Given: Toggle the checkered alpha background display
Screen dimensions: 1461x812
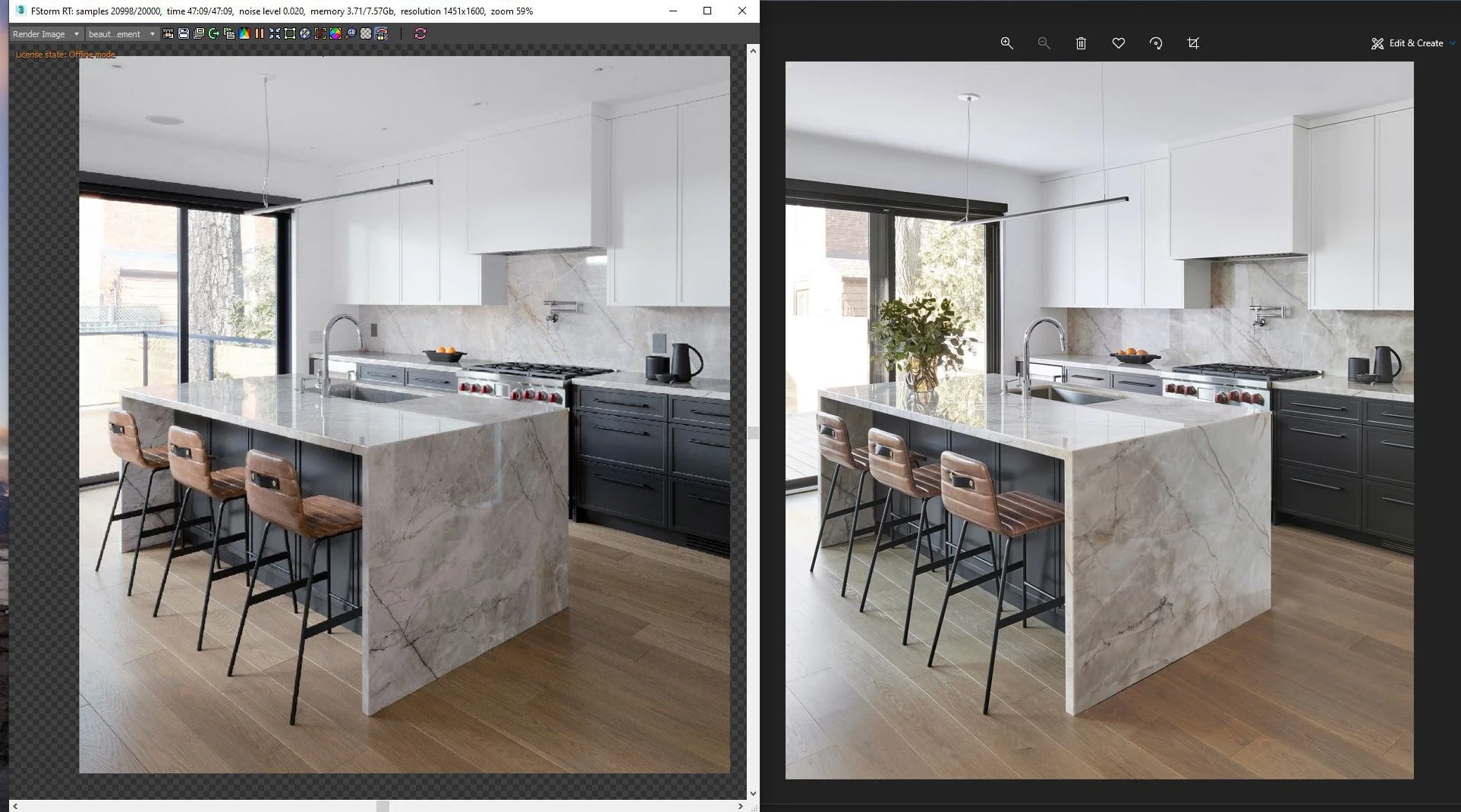Looking at the screenshot, I should [x=366, y=33].
